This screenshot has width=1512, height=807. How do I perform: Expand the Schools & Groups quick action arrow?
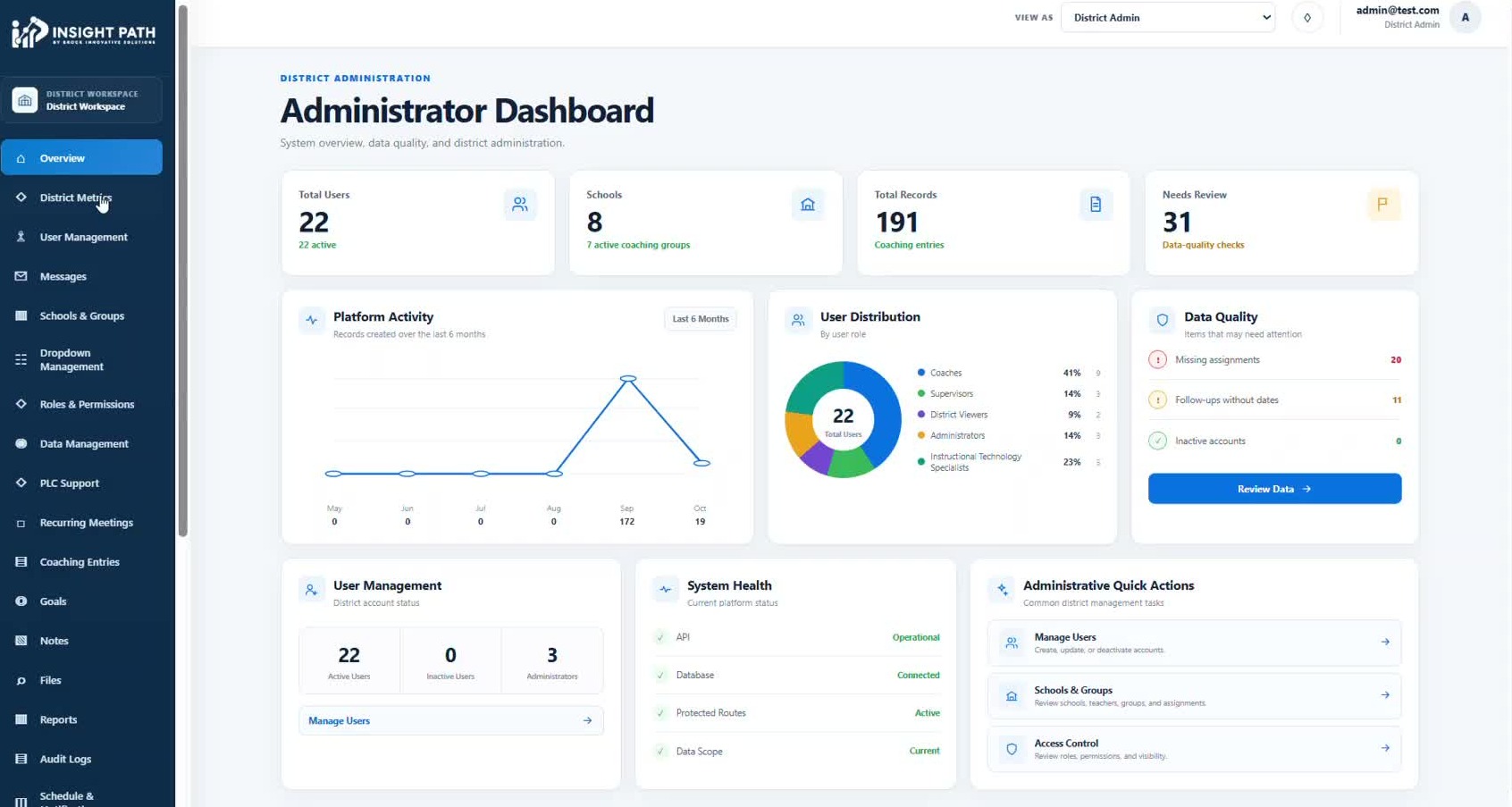[1385, 695]
